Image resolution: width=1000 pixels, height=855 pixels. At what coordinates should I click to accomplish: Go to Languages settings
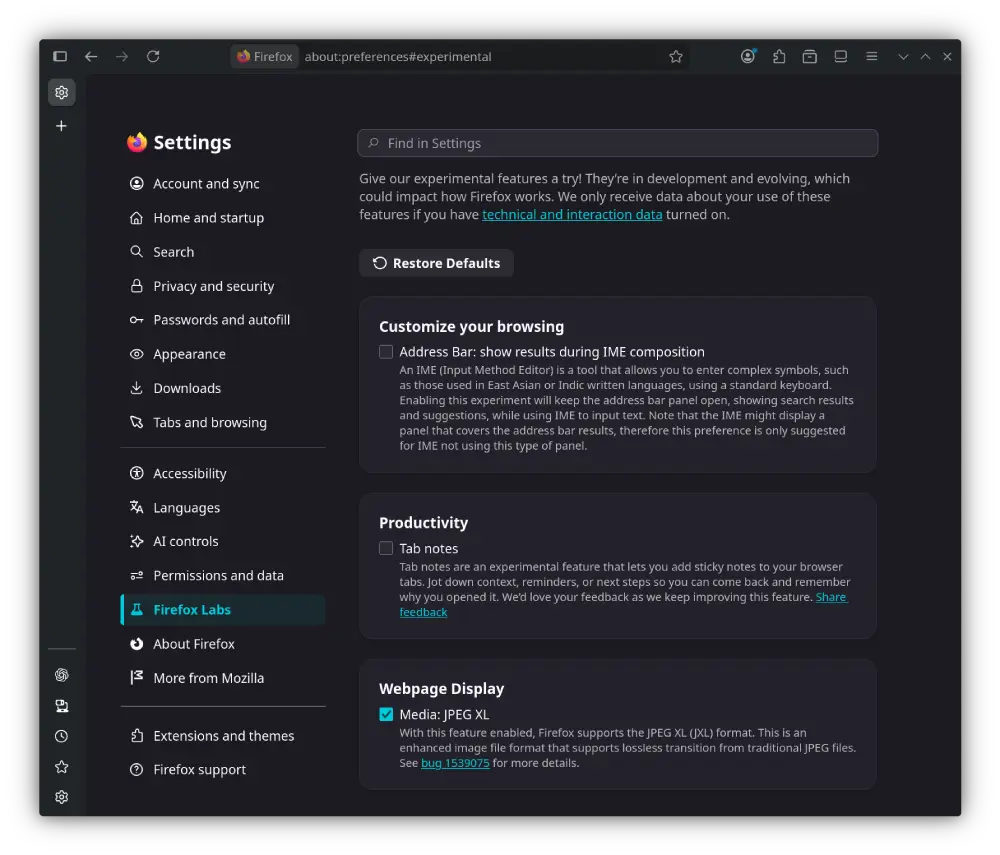[223, 508]
